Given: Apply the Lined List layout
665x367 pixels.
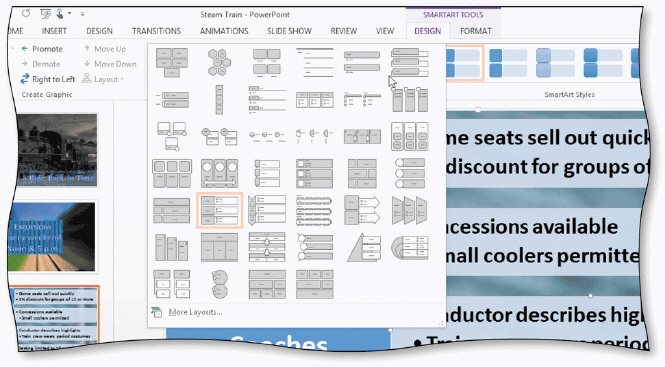Looking at the screenshot, I should [x=314, y=62].
